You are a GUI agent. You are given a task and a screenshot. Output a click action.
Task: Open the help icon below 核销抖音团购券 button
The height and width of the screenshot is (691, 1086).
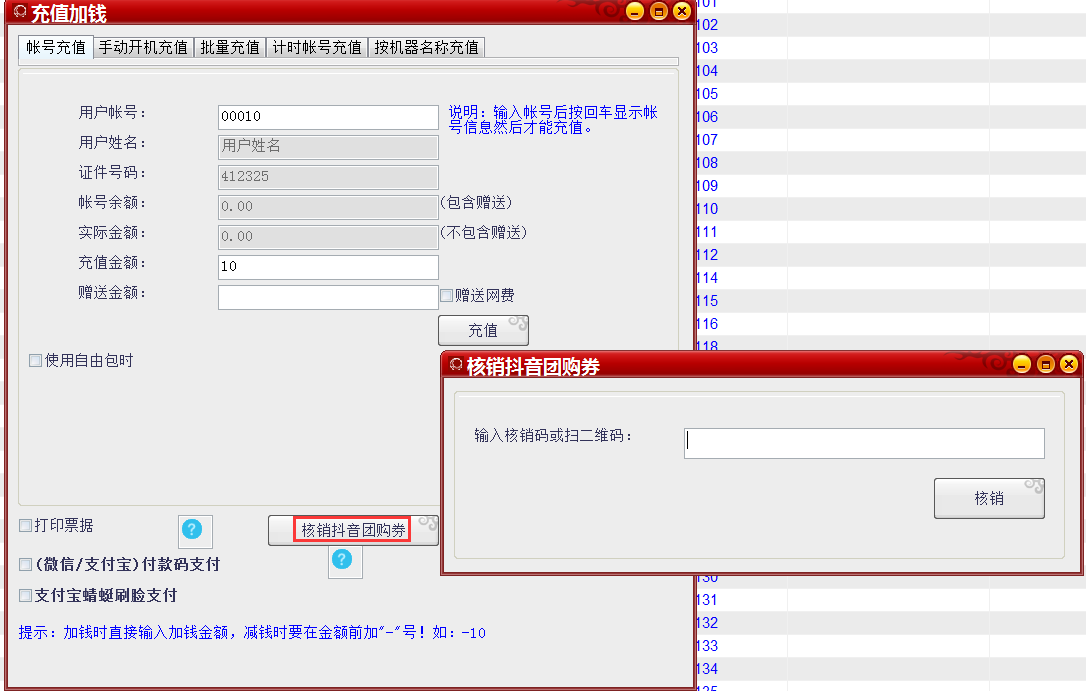[342, 560]
